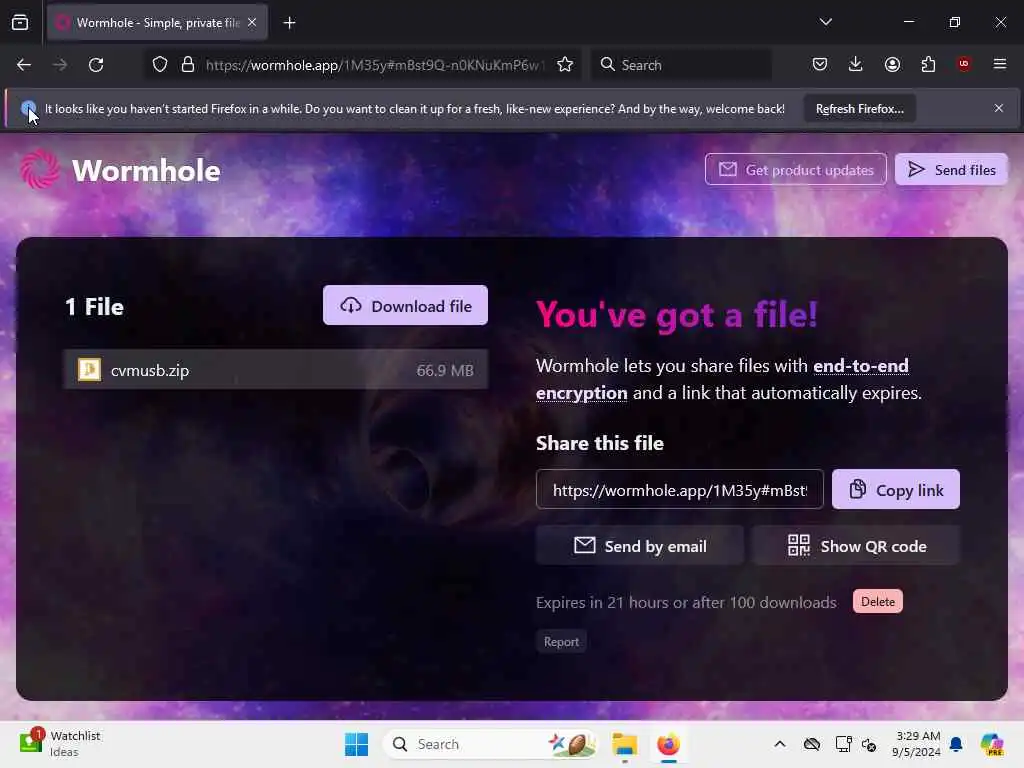Open the taskbar clock 3:29 AM
1024x768 pixels.
point(916,744)
